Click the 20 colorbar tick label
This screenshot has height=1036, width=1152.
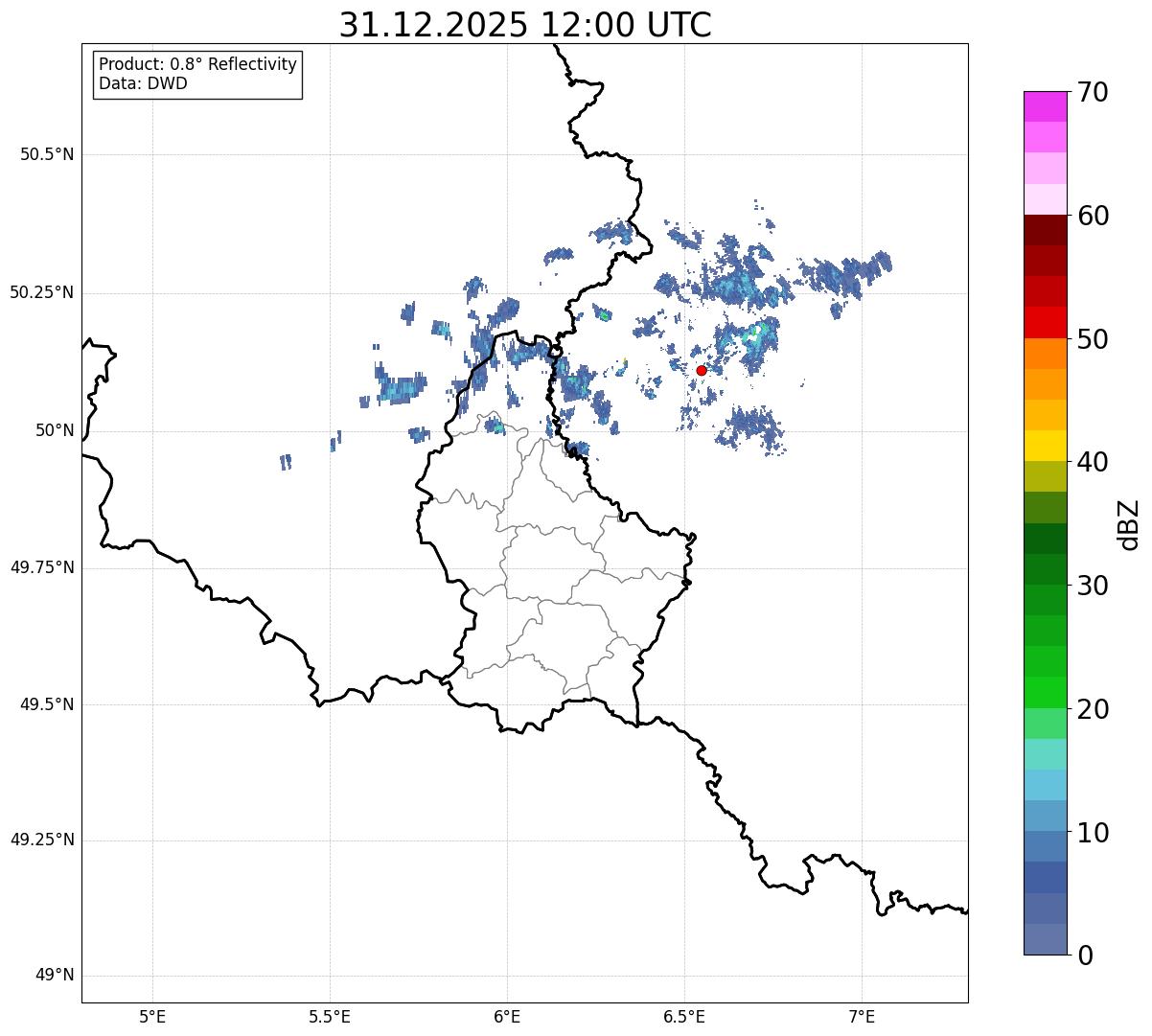1093,709
